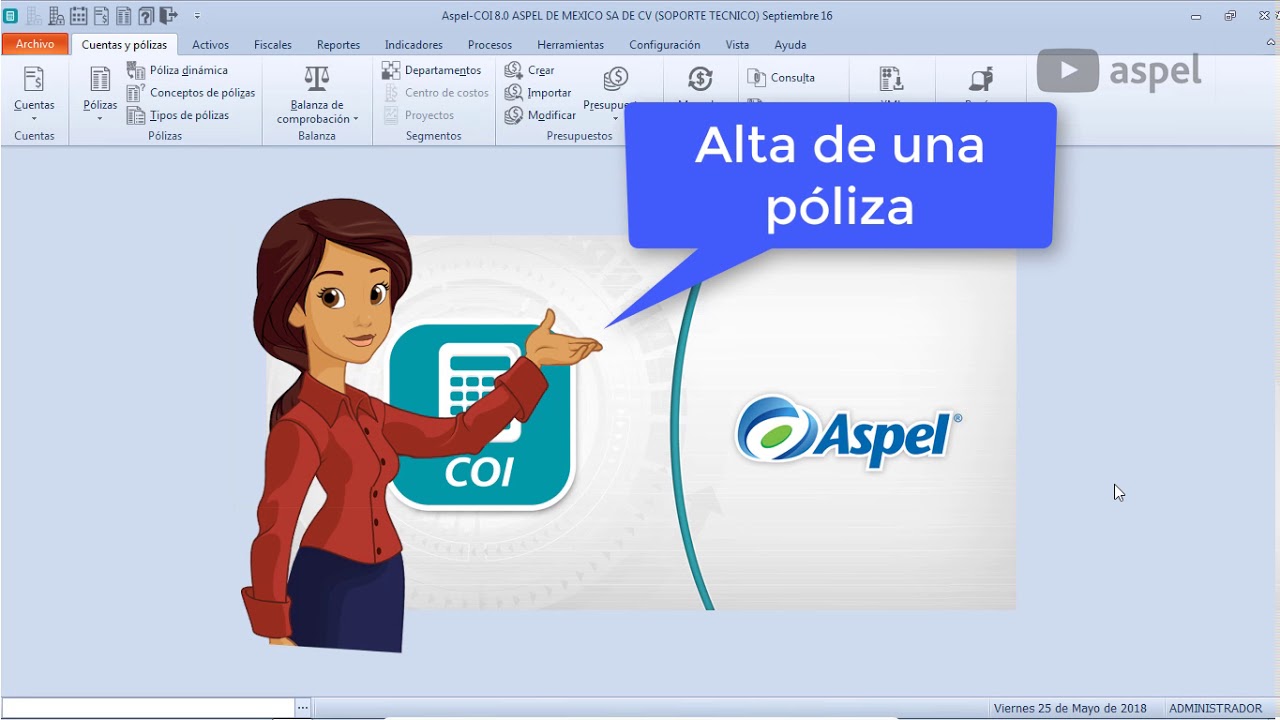Viewport: 1280px width, 720px height.
Task: Click the Crear presupuesto coin icon
Action: (x=514, y=70)
